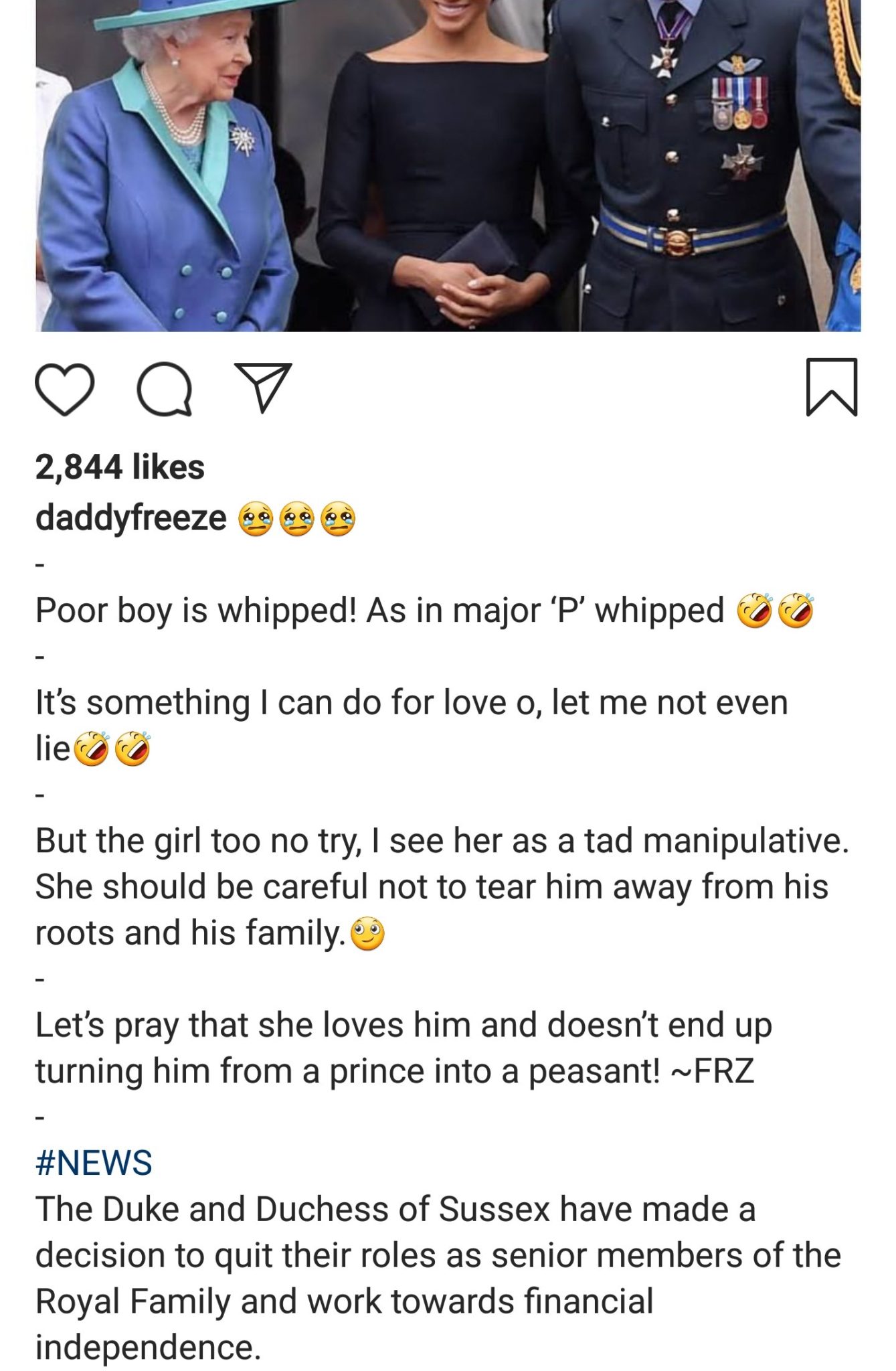Tap the paper plane share icon
The height and width of the screenshot is (1371, 896).
[263, 388]
